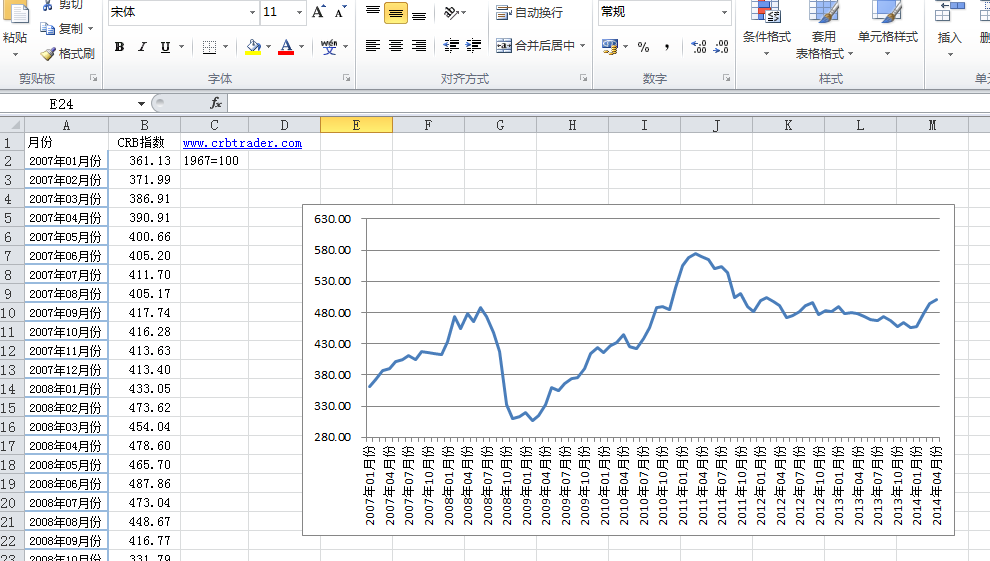The image size is (990, 561).
Task: Click the decrease indent icon
Action: click(x=451, y=45)
